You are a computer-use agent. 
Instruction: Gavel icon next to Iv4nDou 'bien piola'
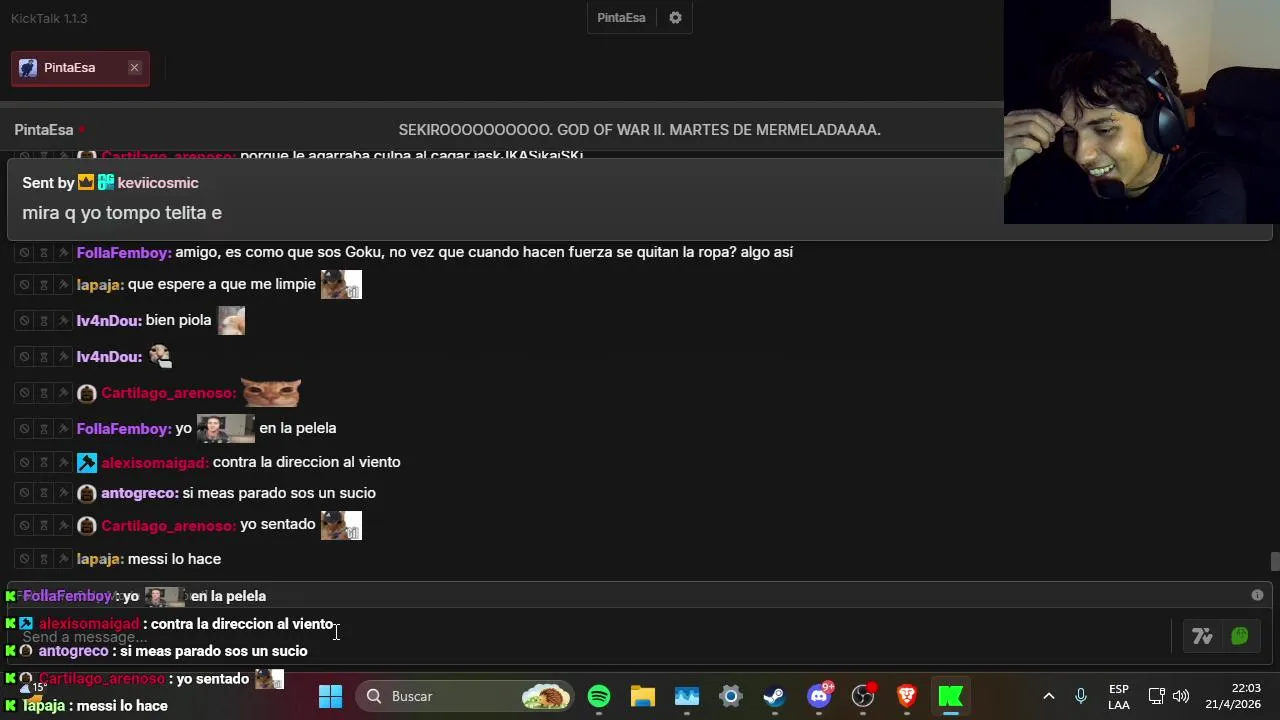[63, 321]
